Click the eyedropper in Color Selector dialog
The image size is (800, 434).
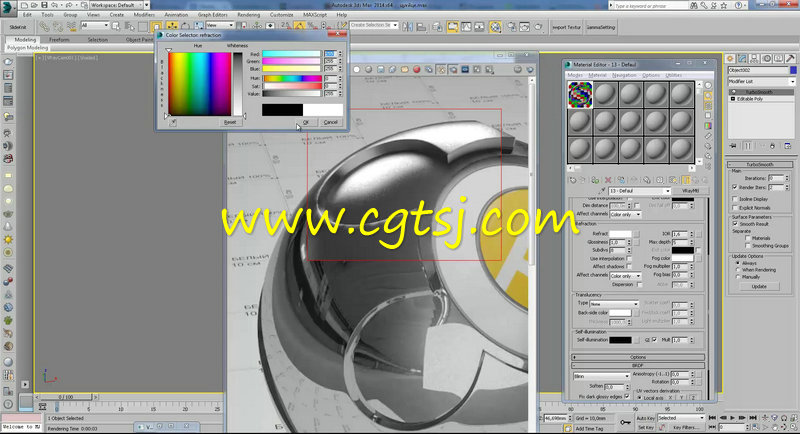[x=173, y=122]
